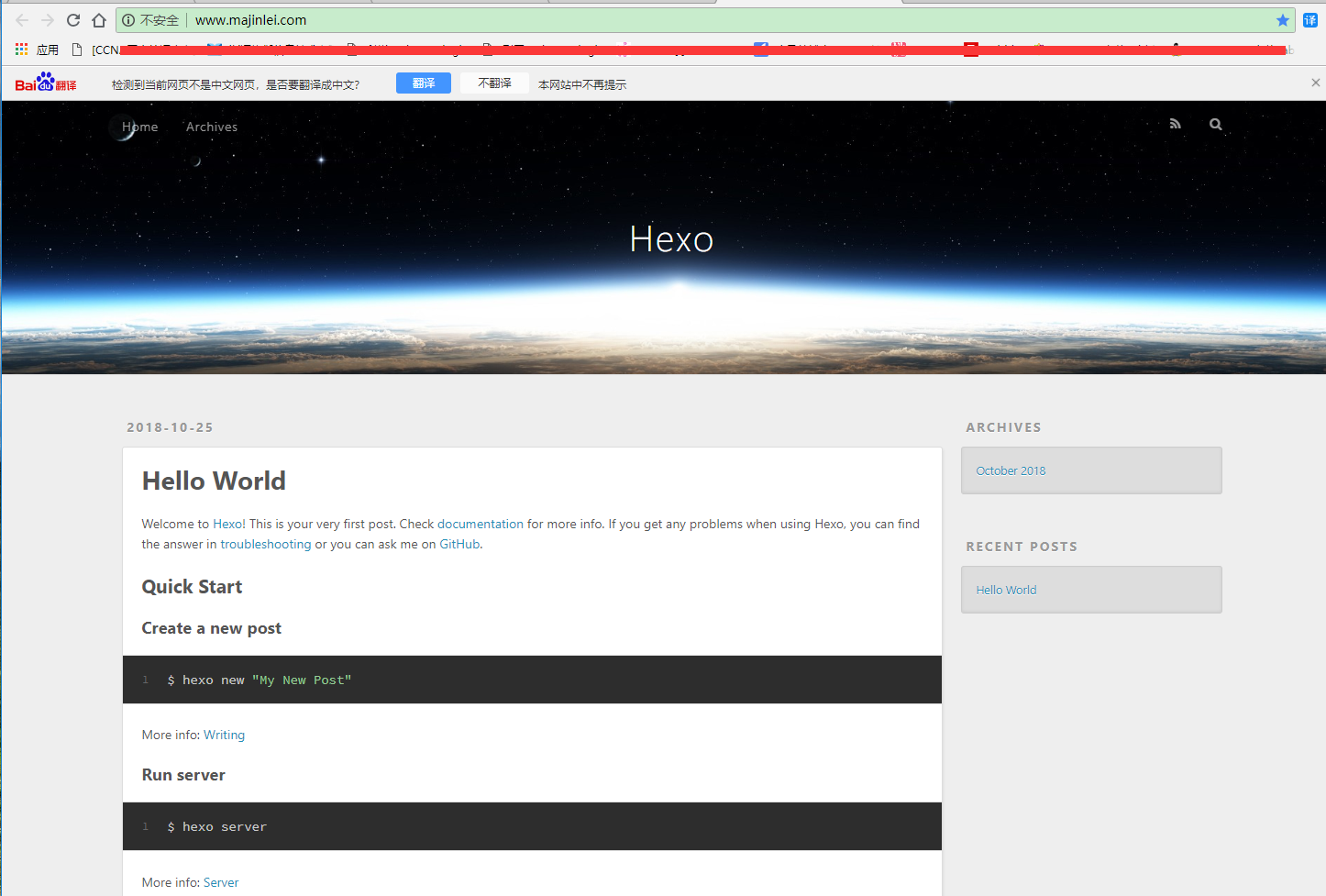Open the GitHub link
The height and width of the screenshot is (896, 1326).
coord(459,544)
